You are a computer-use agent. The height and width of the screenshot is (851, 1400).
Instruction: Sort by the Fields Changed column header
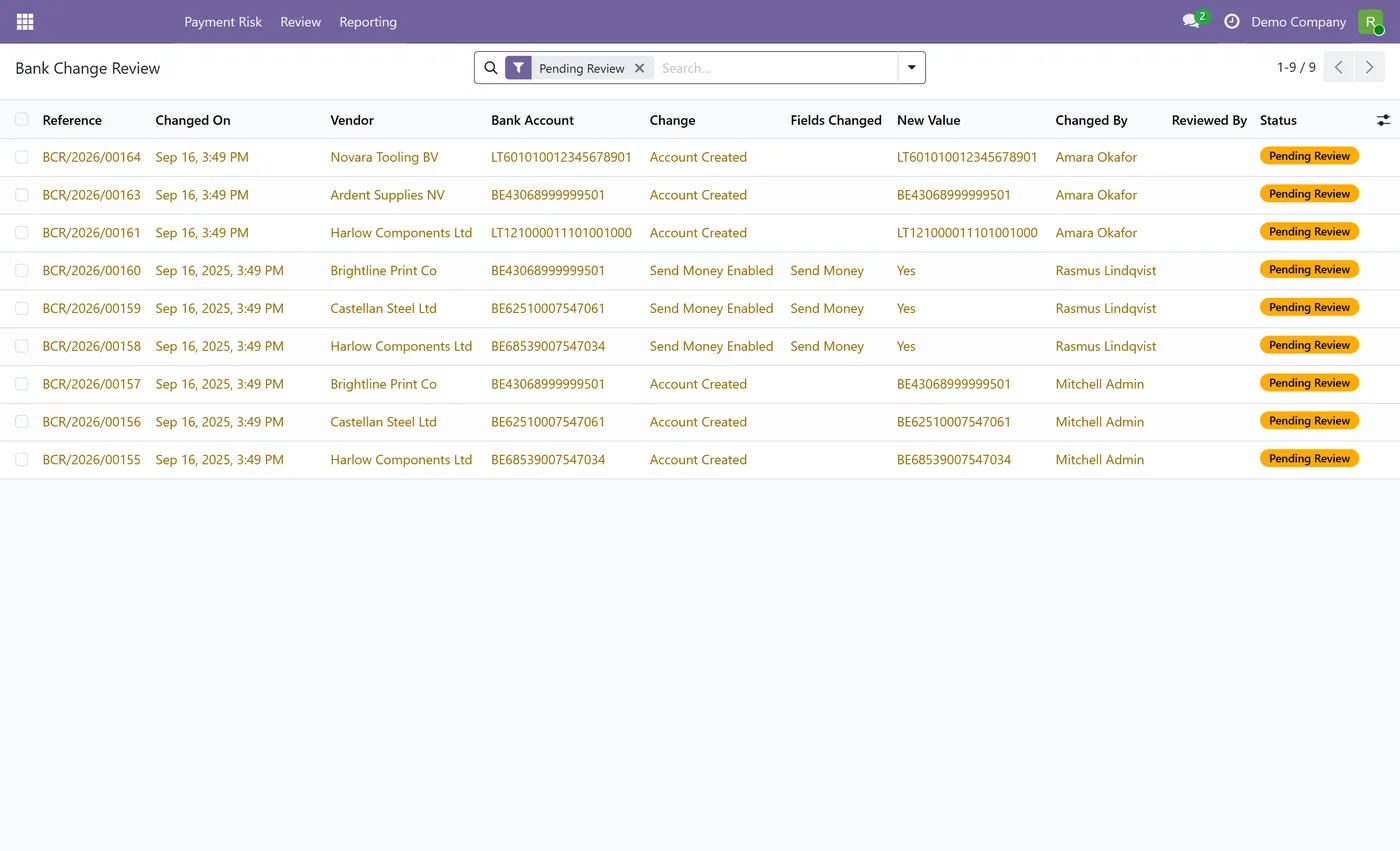point(836,120)
